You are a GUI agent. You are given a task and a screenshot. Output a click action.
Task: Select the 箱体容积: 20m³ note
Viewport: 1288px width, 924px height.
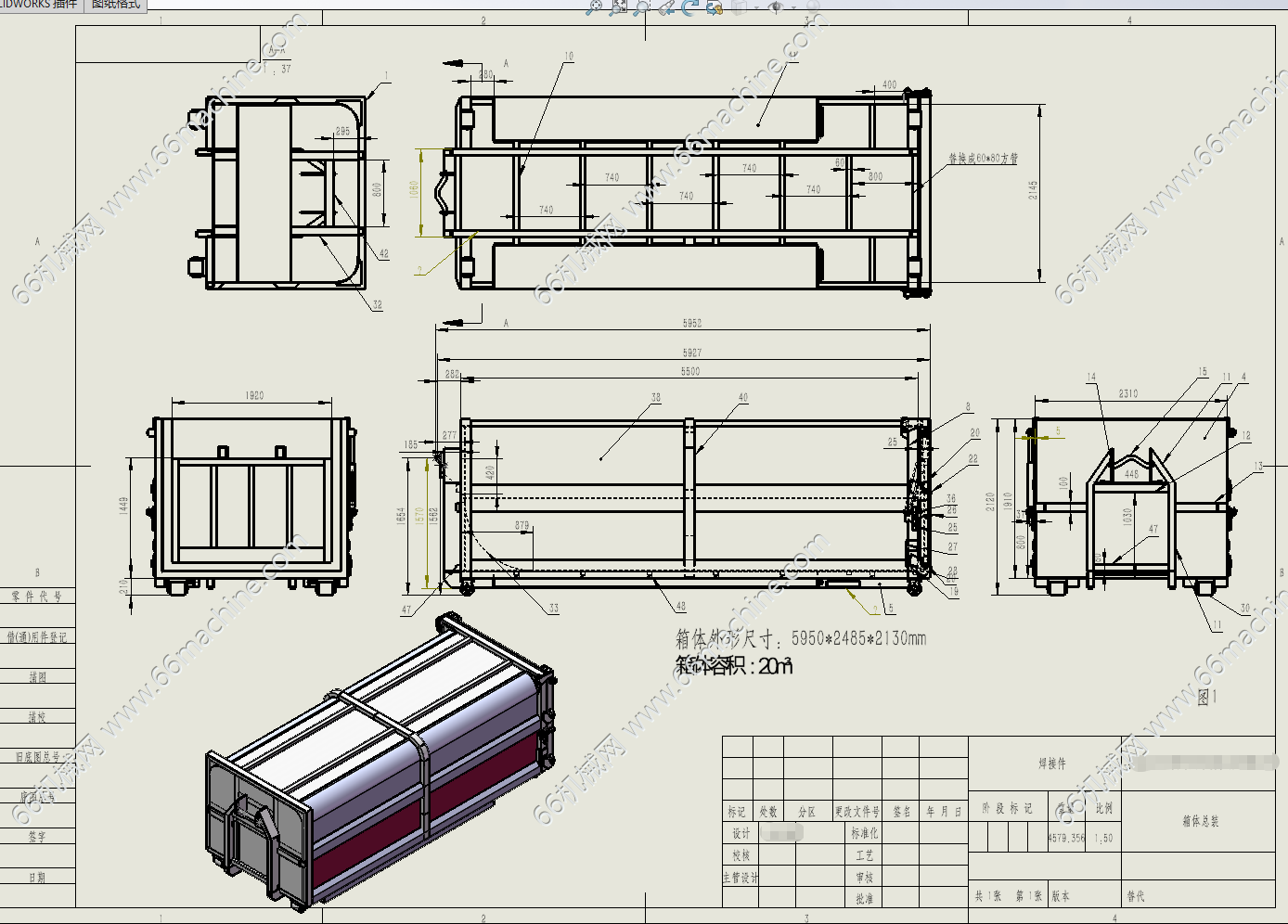pyautogui.click(x=733, y=666)
